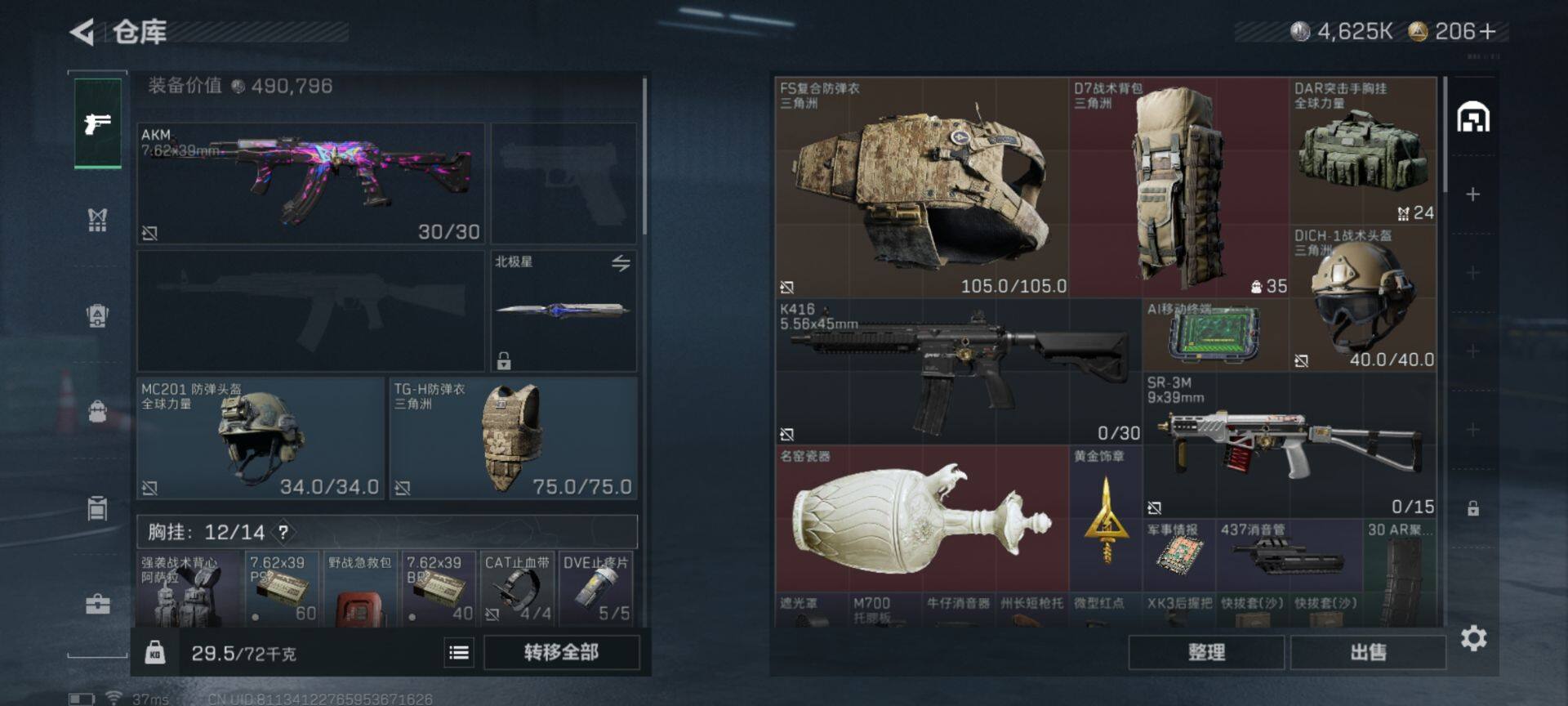The width and height of the screenshot is (1568, 706).
Task: Click the locked stash slot padlock
Action: pos(1472,508)
